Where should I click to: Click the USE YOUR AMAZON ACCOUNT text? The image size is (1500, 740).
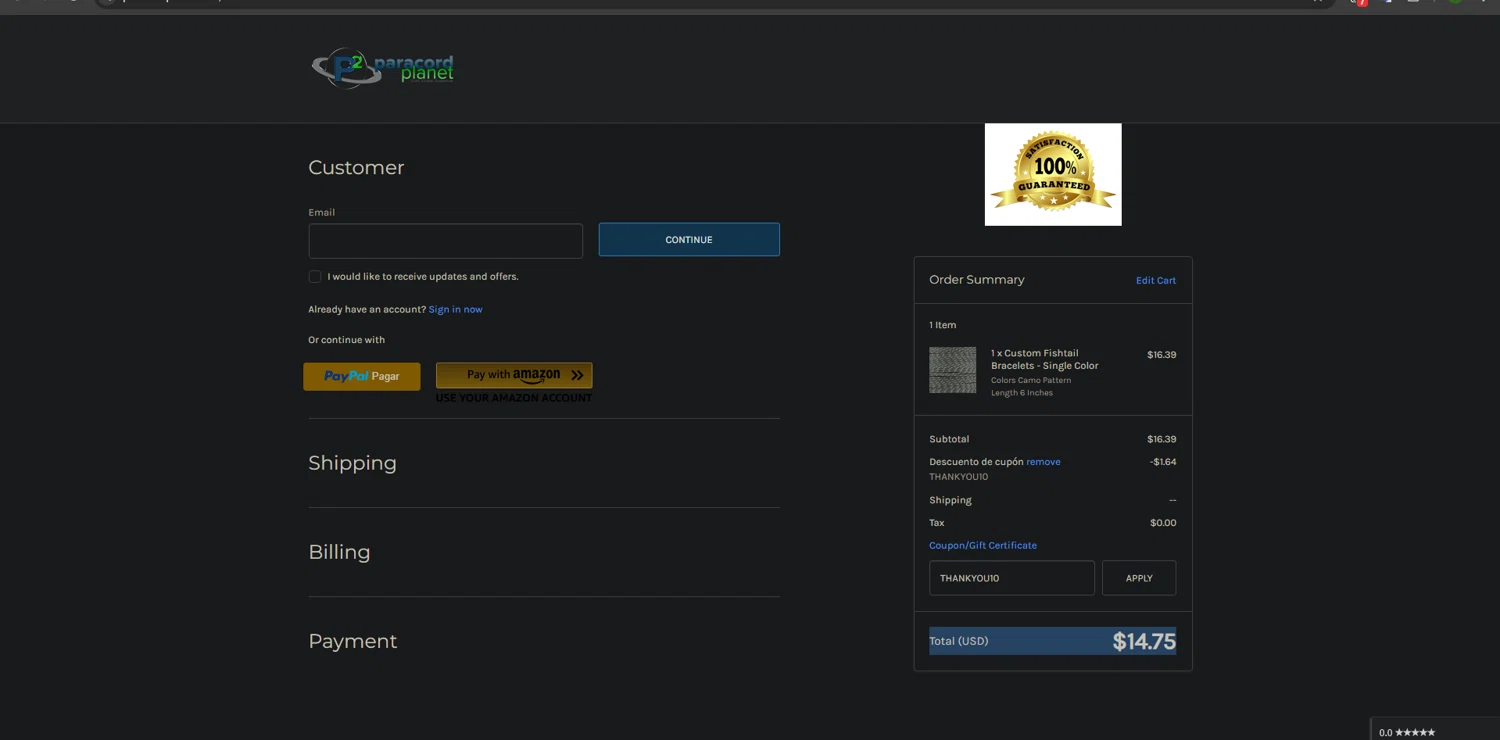pos(514,398)
